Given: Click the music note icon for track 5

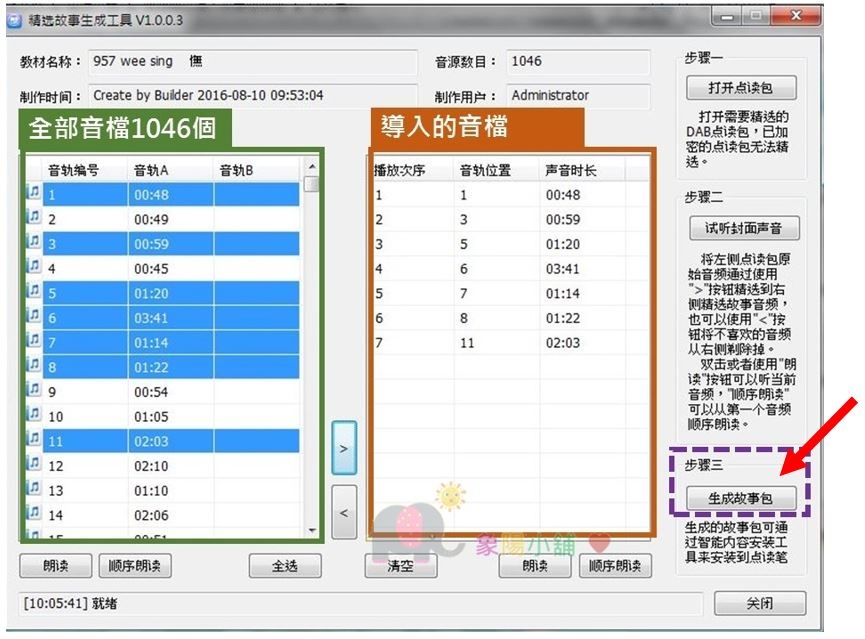Looking at the screenshot, I should click(34, 291).
